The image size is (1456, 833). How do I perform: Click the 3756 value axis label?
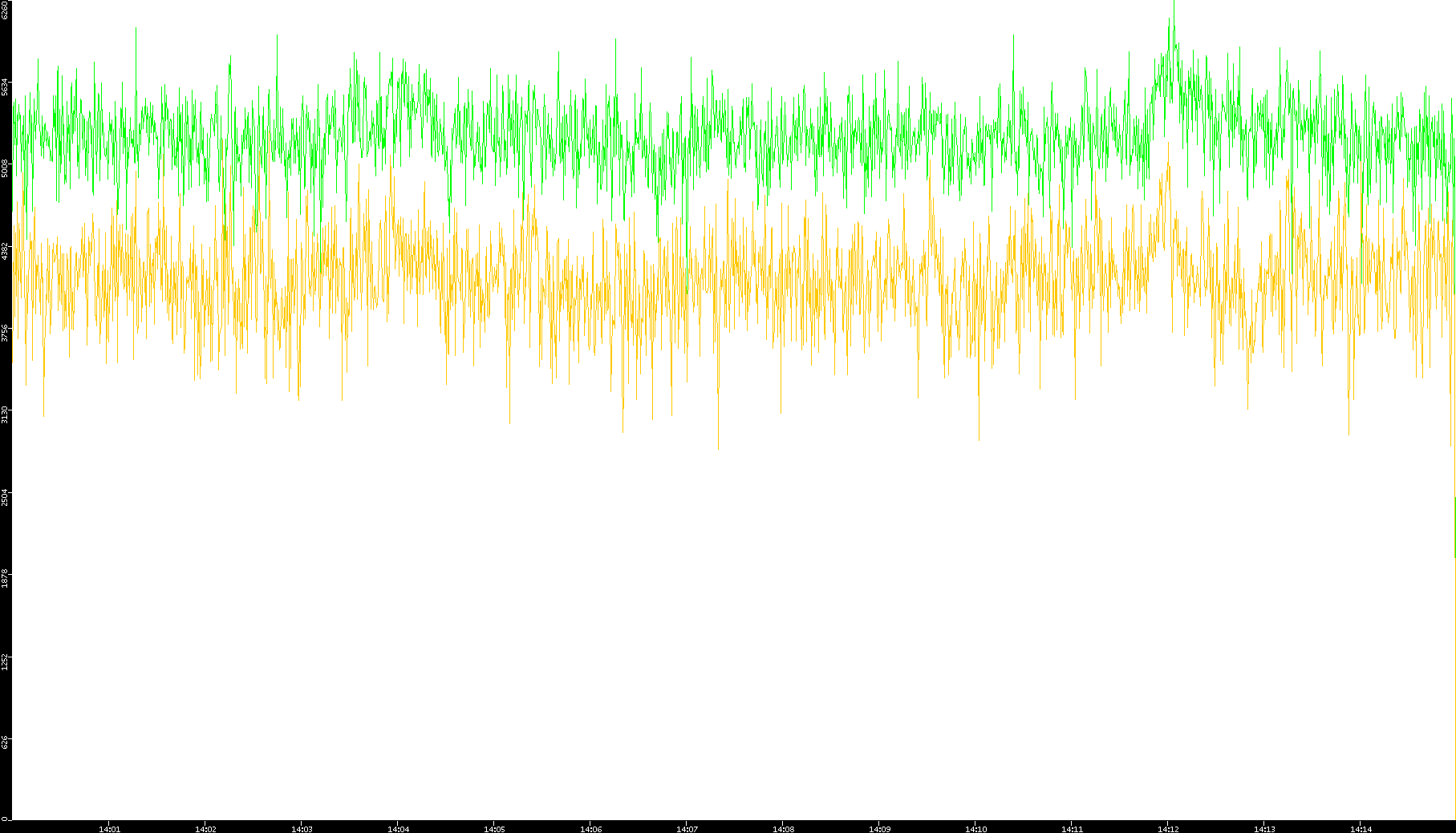(x=6, y=333)
